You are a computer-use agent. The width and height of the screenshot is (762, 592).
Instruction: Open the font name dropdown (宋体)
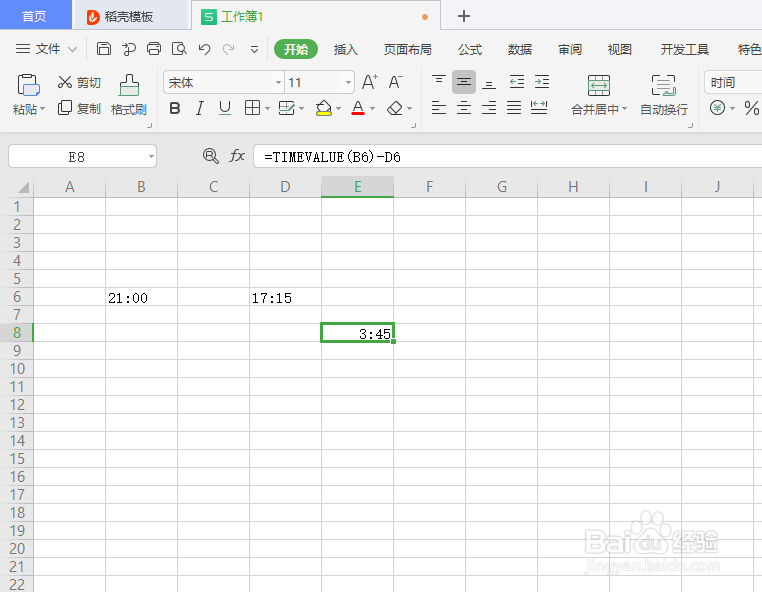[278, 83]
